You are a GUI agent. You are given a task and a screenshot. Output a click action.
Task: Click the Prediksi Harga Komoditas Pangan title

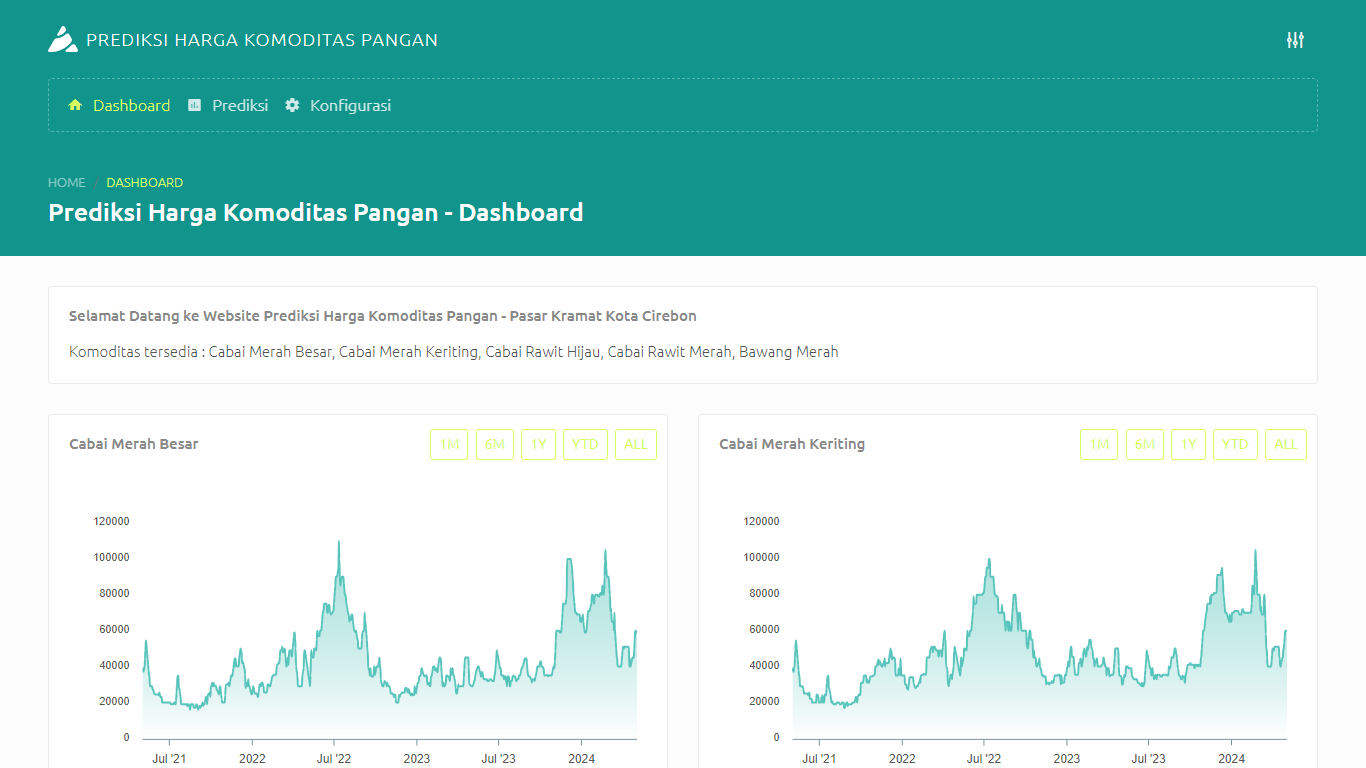point(262,40)
